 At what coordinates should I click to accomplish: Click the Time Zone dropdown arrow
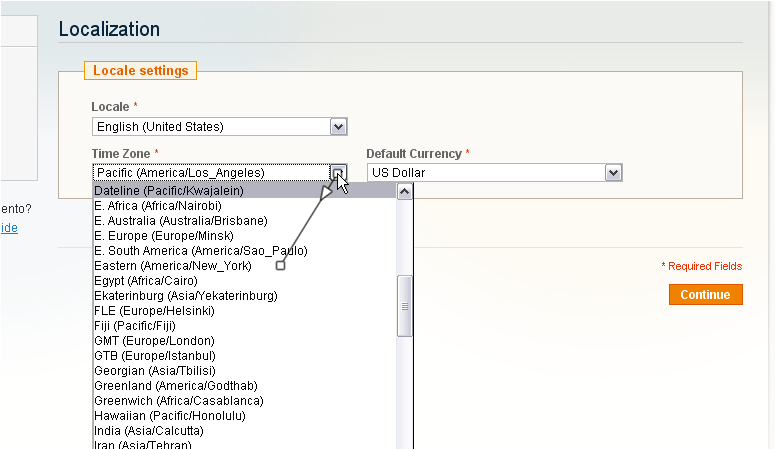point(338,173)
